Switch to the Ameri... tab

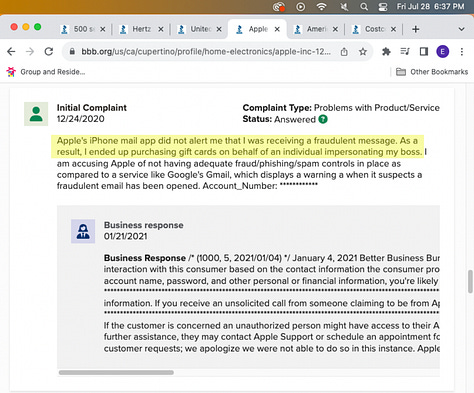(316, 29)
